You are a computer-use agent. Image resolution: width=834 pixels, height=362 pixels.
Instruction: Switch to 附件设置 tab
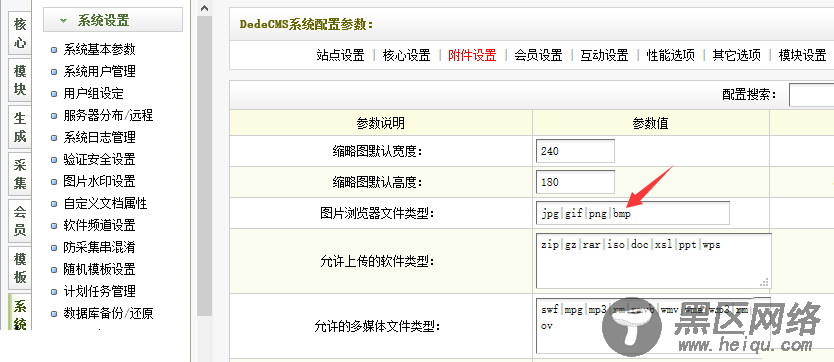coord(472,55)
